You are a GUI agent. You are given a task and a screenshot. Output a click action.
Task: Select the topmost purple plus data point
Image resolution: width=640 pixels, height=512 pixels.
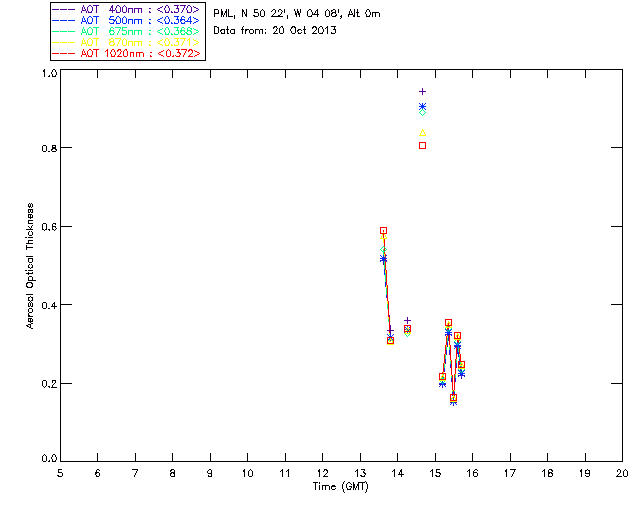tap(422, 91)
